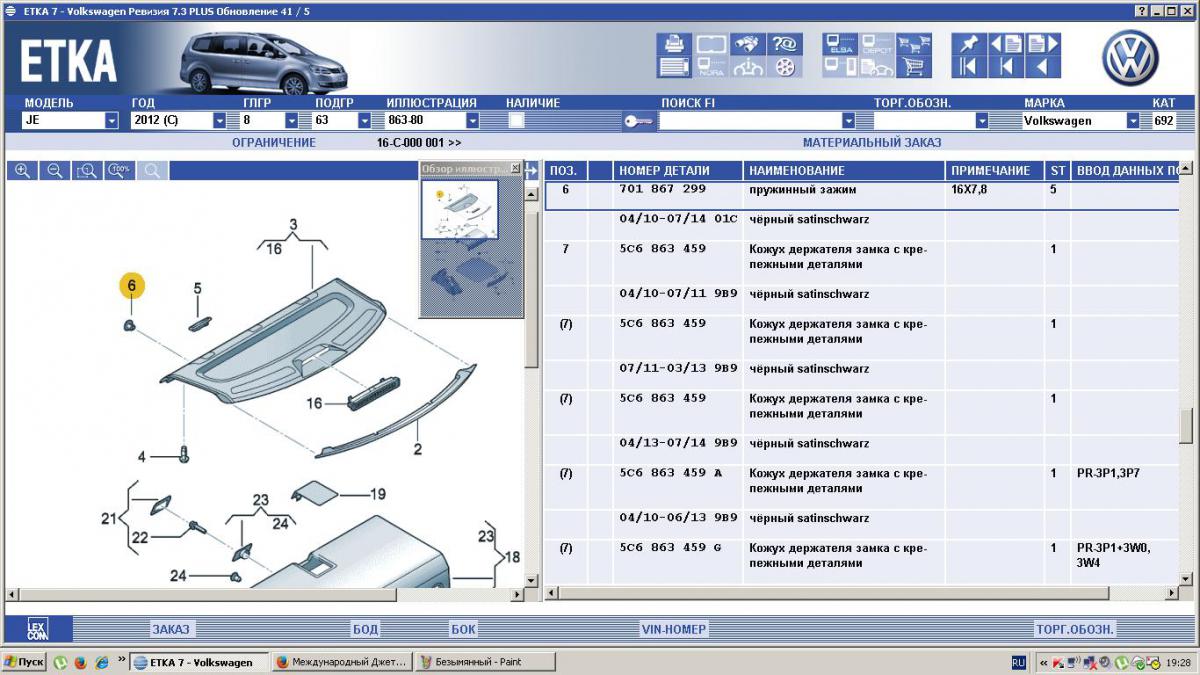Image resolution: width=1200 pixels, height=675 pixels.
Task: Close the Обзор иллюстр. overview panel
Action: click(515, 168)
